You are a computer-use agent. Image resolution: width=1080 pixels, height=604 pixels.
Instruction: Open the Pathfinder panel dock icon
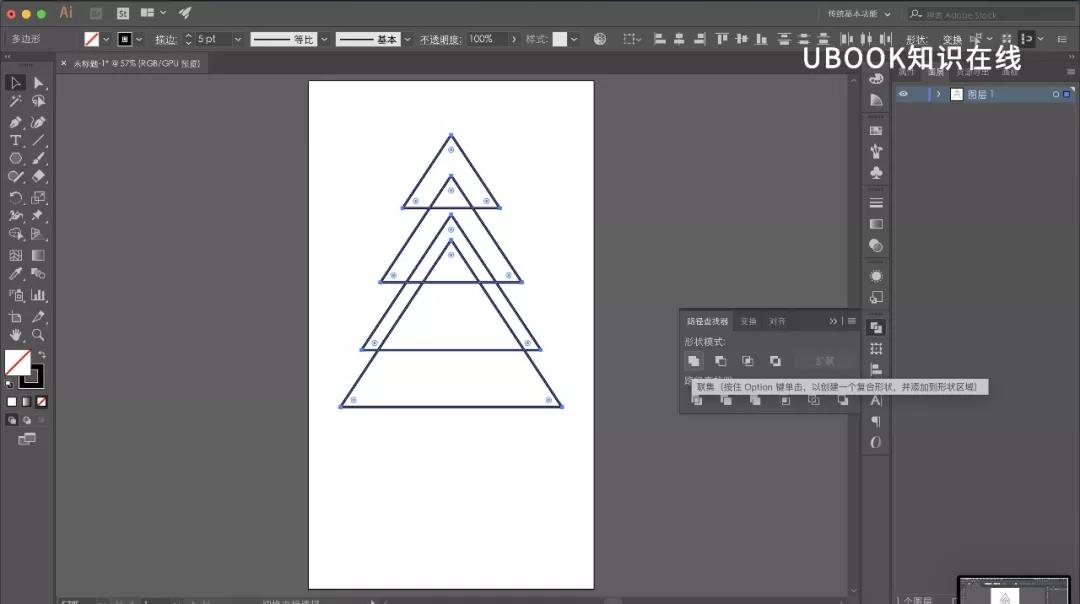(x=876, y=328)
